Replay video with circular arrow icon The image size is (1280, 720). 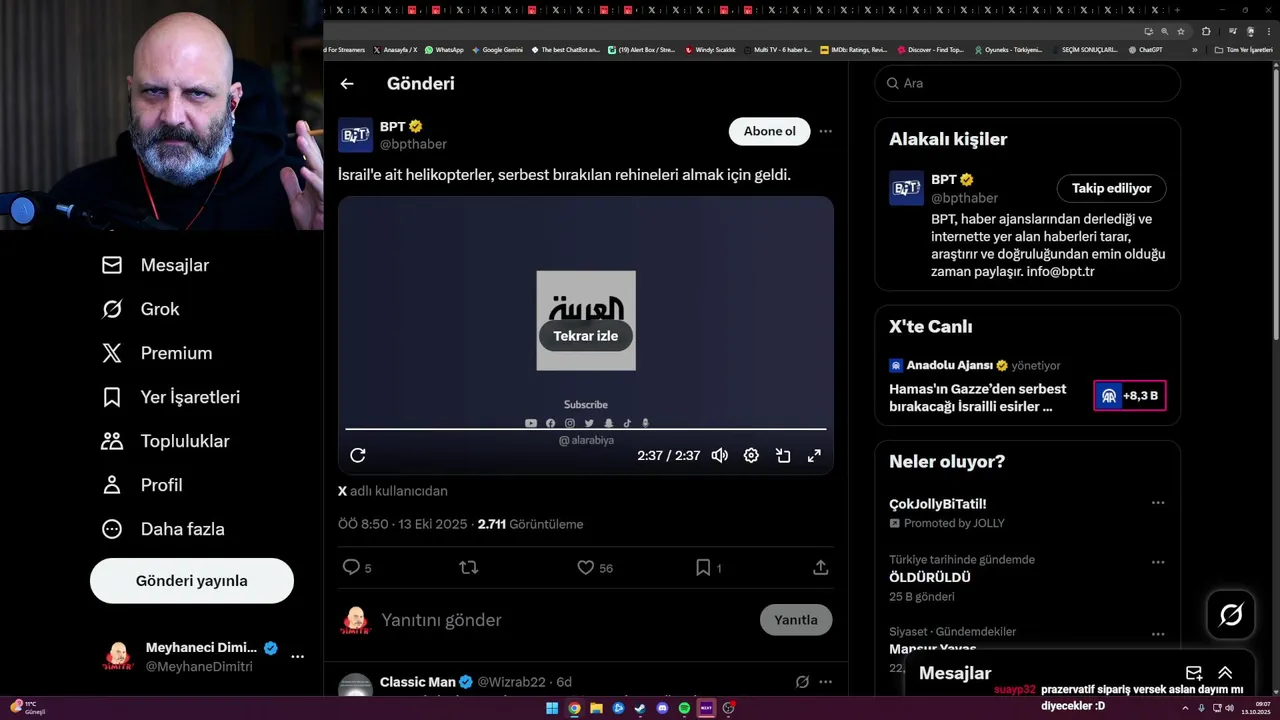point(358,455)
